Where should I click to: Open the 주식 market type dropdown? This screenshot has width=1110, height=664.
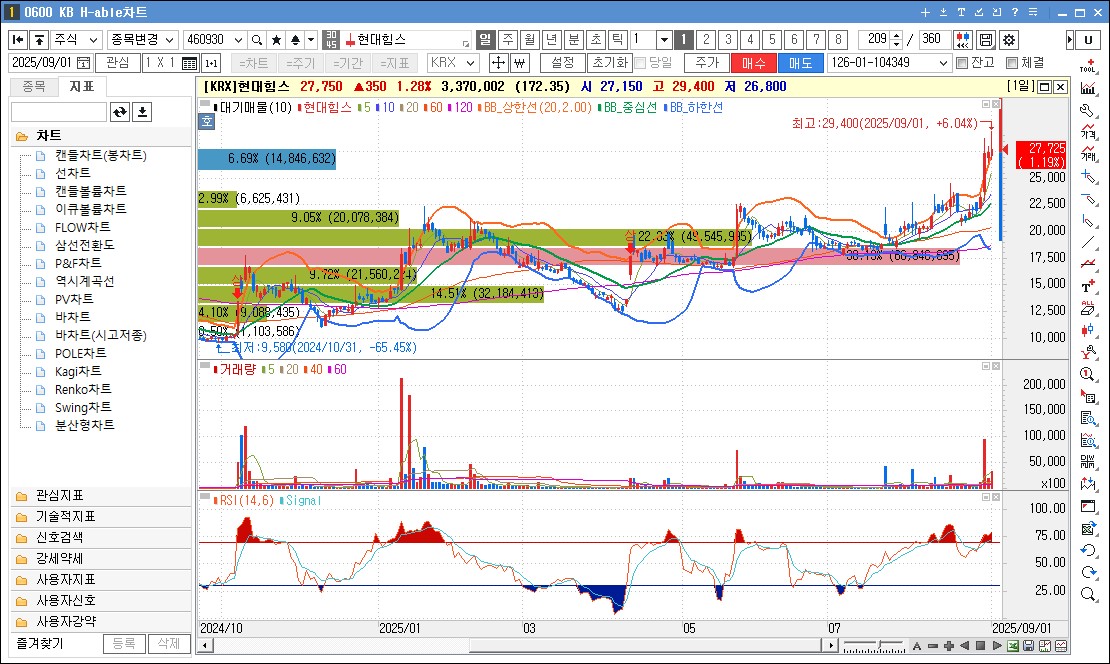77,40
